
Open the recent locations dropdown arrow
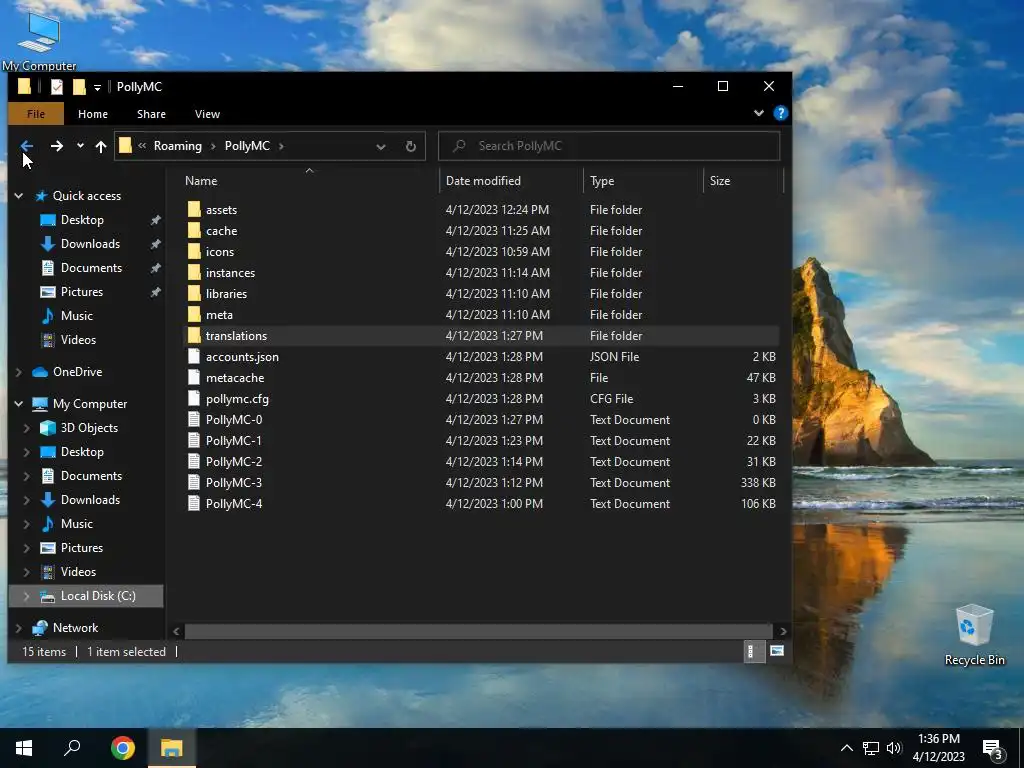(x=80, y=146)
